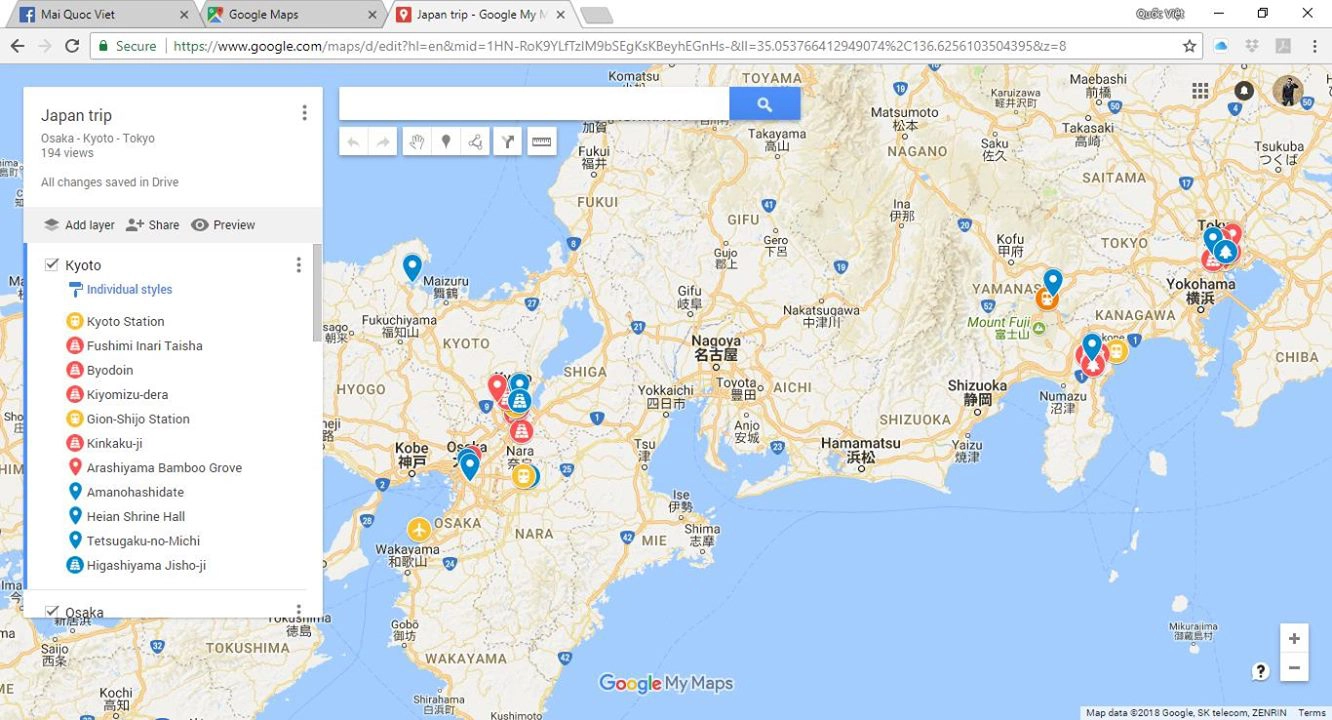Select Gion-Shijo Station in the list
The width and height of the screenshot is (1332, 720).
click(138, 419)
